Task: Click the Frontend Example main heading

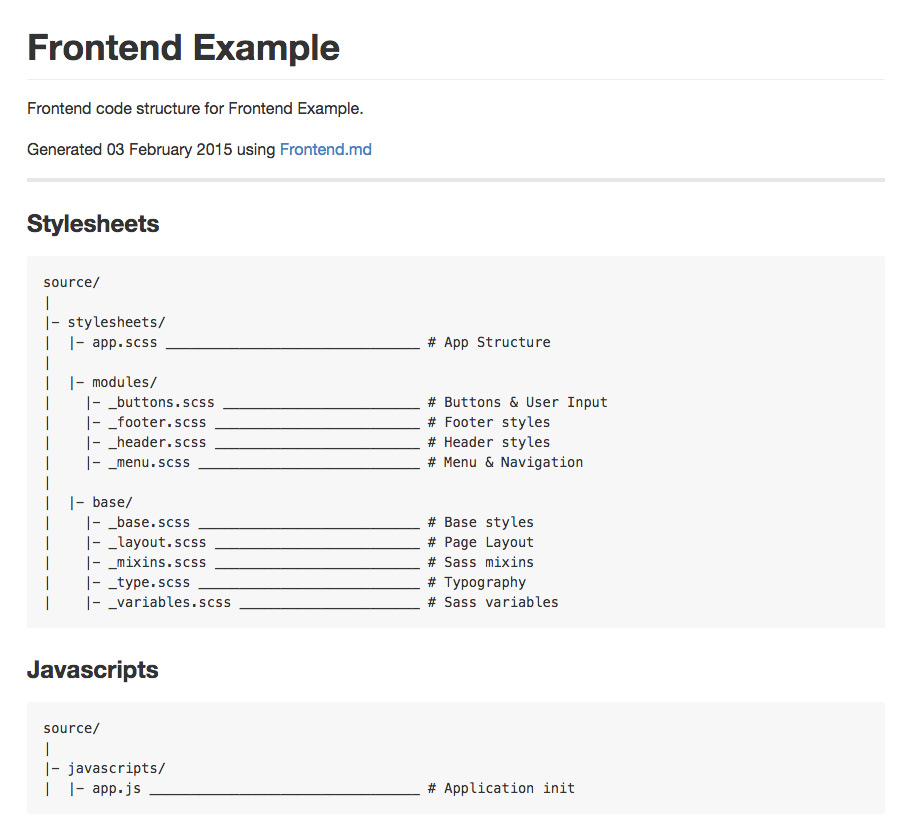Action: tap(183, 47)
